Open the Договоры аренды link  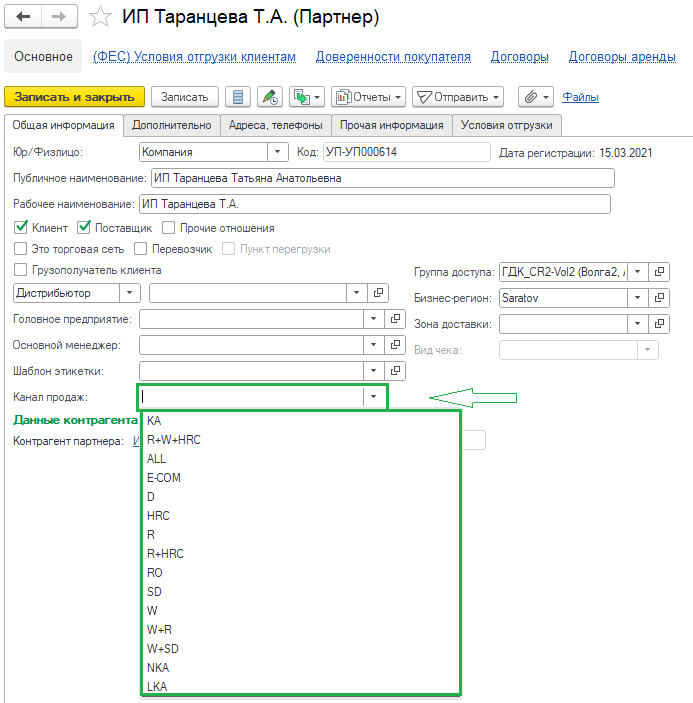tap(622, 57)
